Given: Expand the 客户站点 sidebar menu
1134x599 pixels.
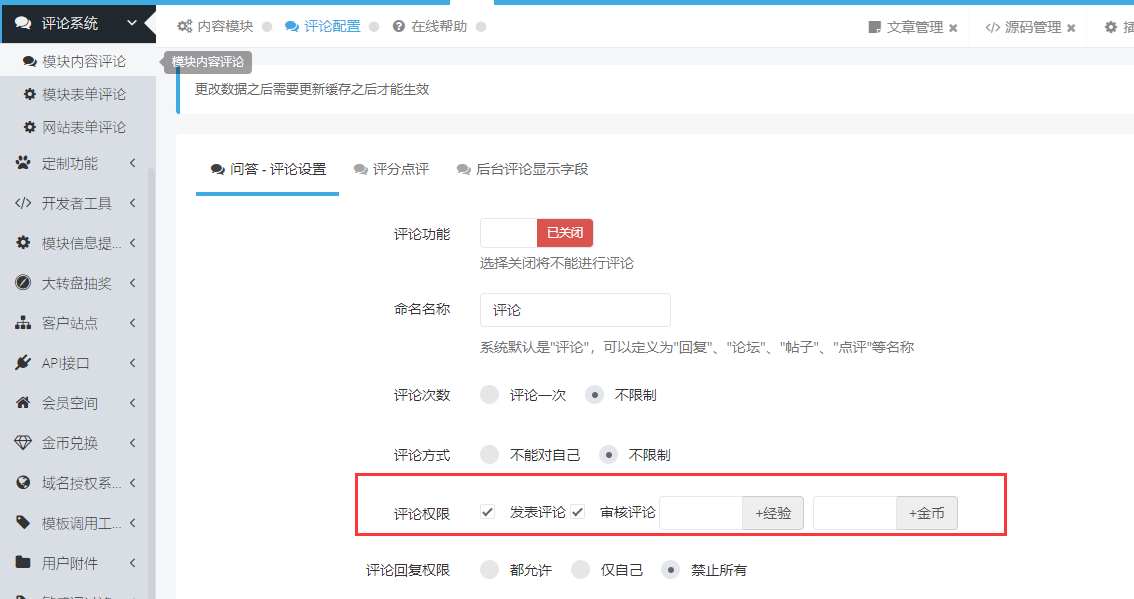Looking at the screenshot, I should pos(132,323).
